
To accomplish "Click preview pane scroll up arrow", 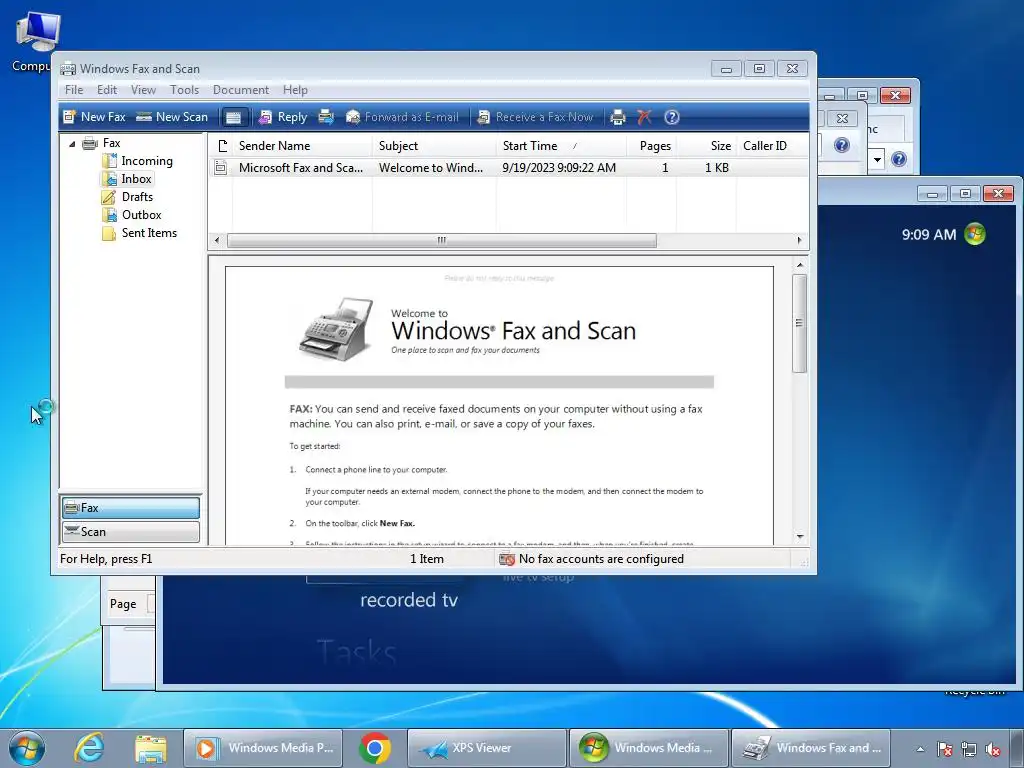I will click(800, 265).
